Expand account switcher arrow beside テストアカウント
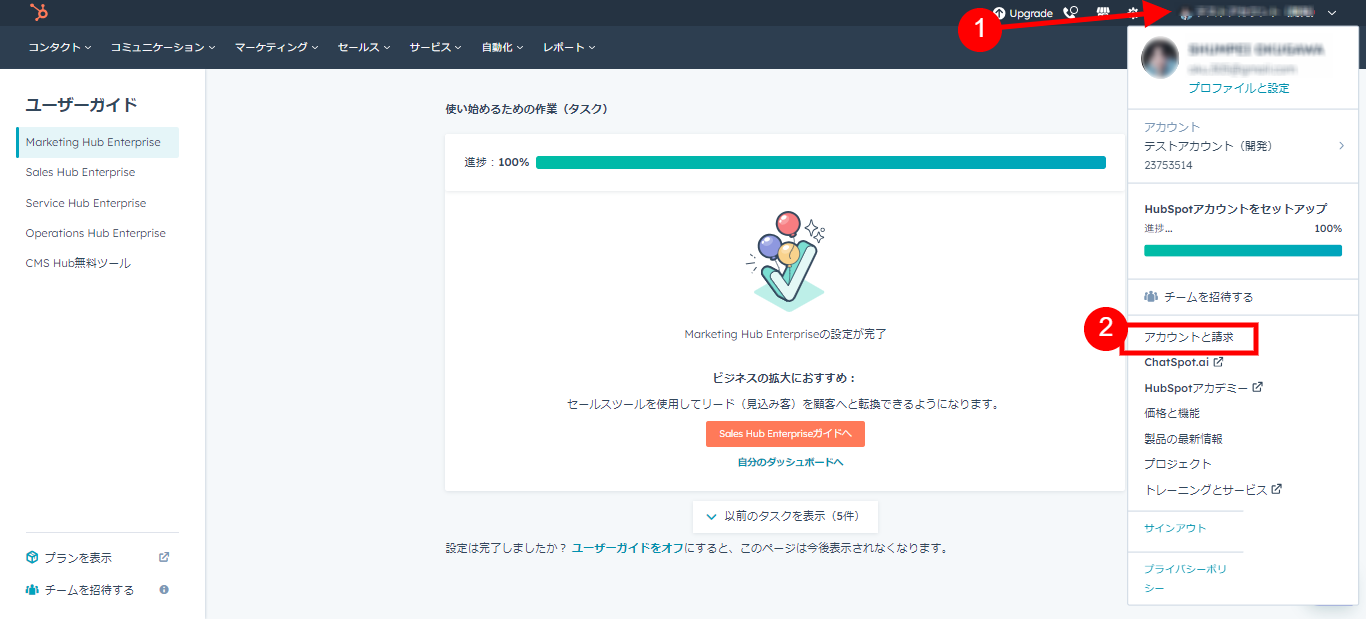Viewport: 1366px width, 619px height. click(x=1341, y=146)
